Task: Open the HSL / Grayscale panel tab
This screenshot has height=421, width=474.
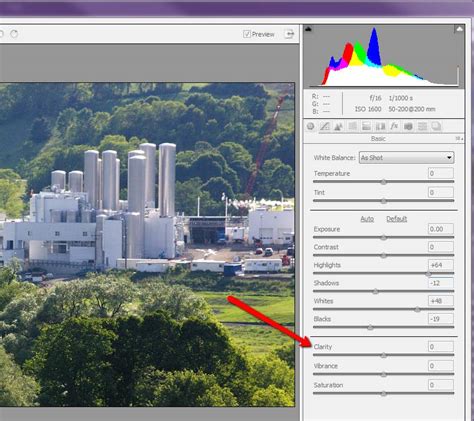Action: click(x=352, y=126)
